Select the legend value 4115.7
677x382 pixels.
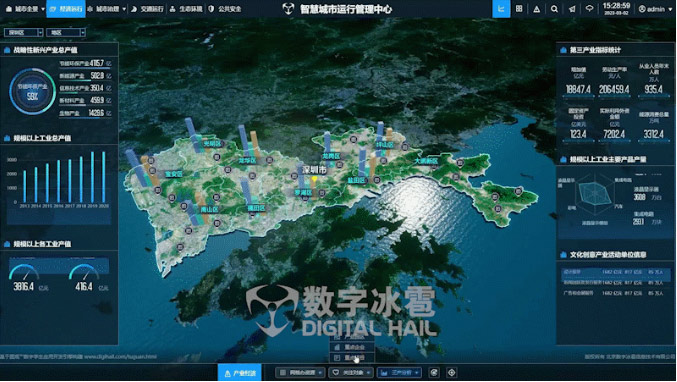click(x=97, y=63)
